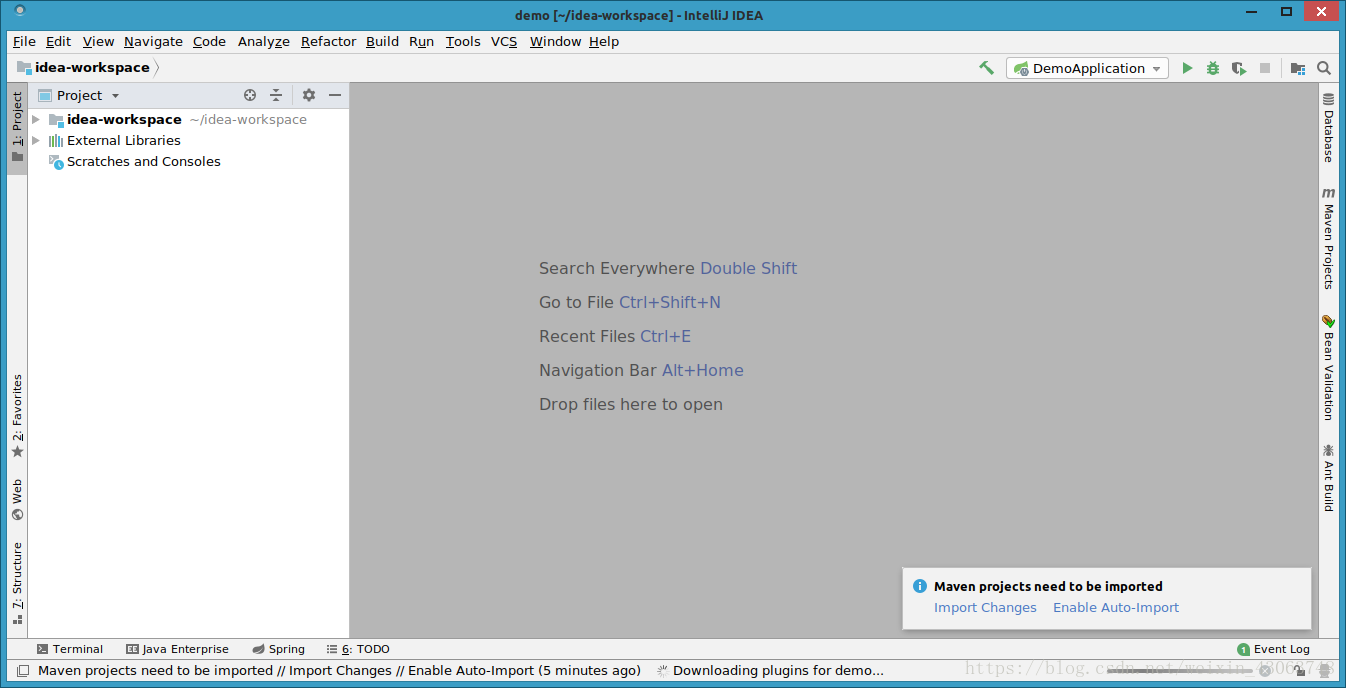This screenshot has width=1346, height=688.
Task: Debug DemoApplication with the bug icon
Action: (x=1213, y=68)
